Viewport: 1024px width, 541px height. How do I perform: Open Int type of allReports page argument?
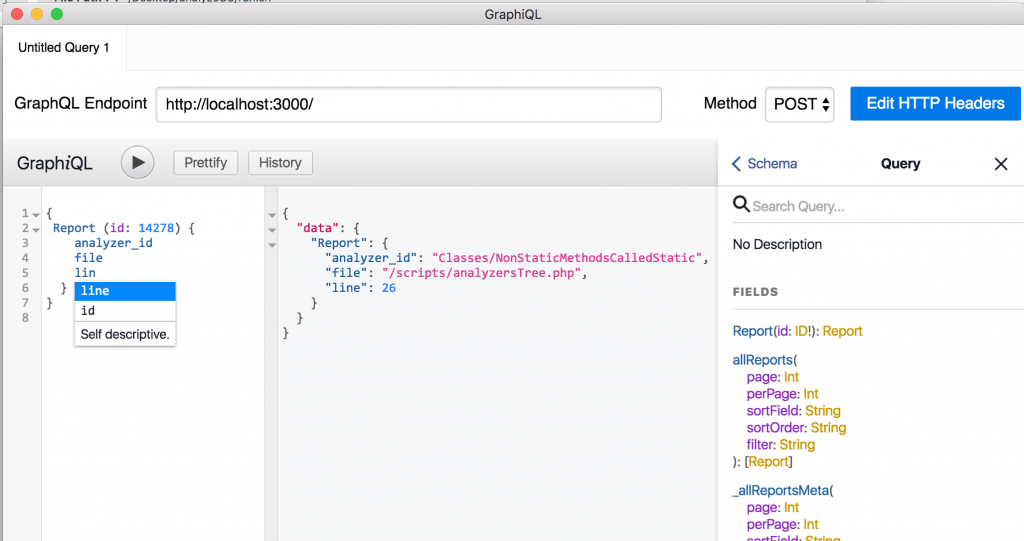click(792, 377)
